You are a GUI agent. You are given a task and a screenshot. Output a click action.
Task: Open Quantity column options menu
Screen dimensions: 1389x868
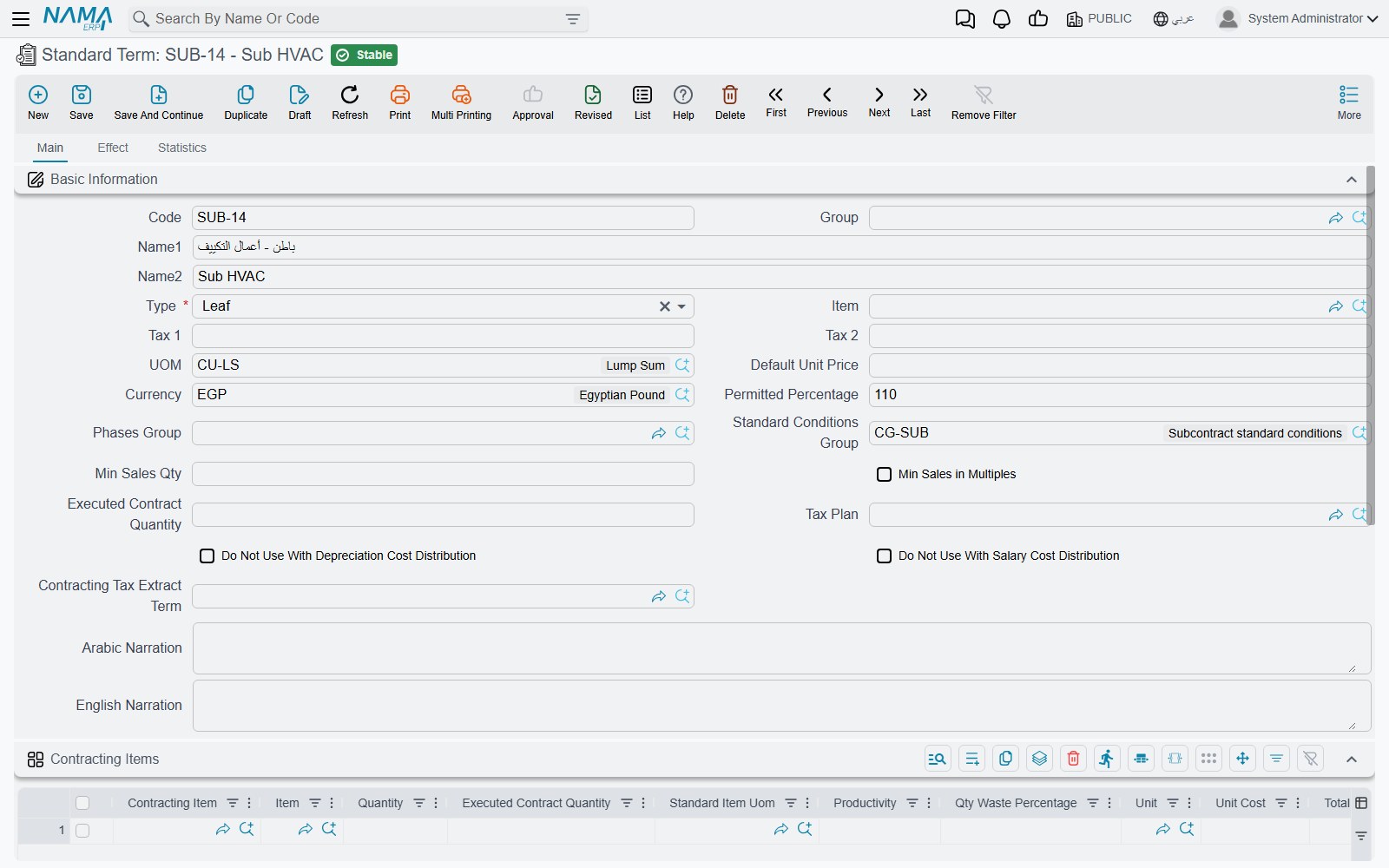point(436,803)
